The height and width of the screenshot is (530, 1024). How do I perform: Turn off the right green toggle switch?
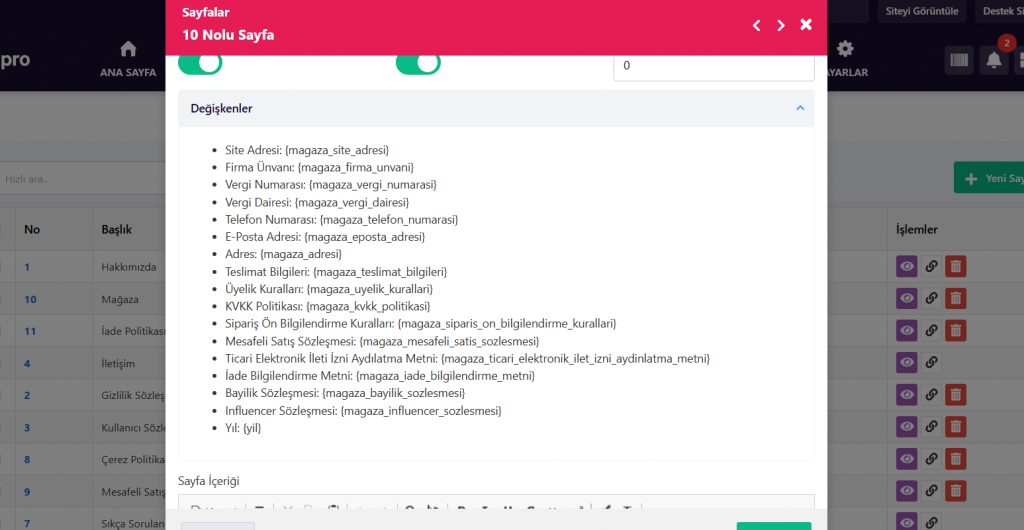[x=418, y=63]
